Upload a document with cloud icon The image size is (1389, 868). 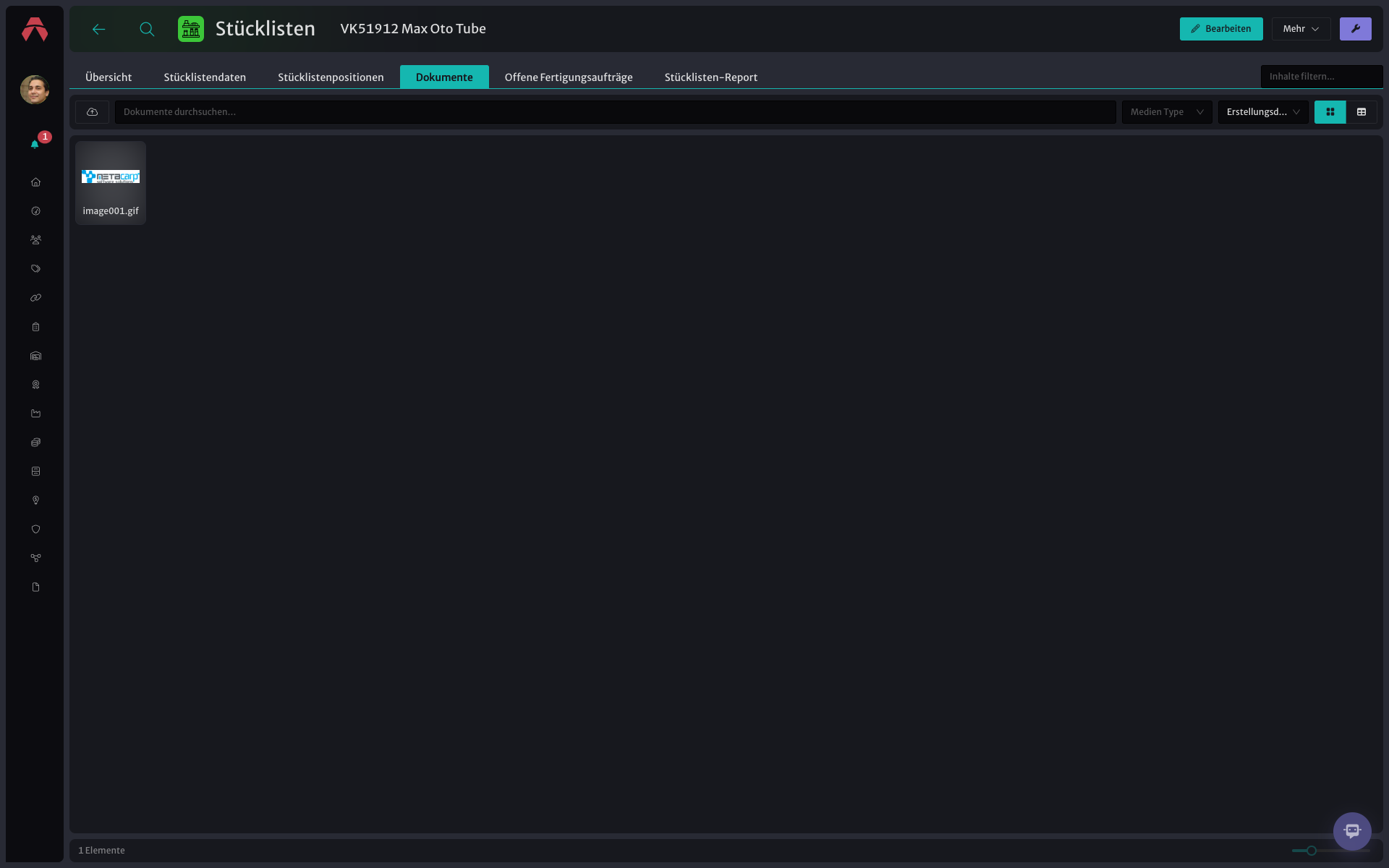pos(92,112)
